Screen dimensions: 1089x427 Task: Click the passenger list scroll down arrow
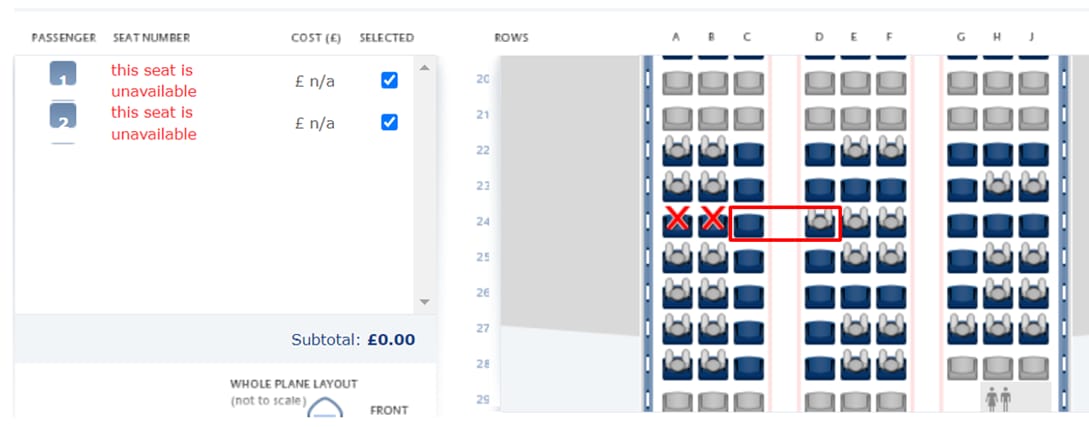pyautogui.click(x=425, y=302)
